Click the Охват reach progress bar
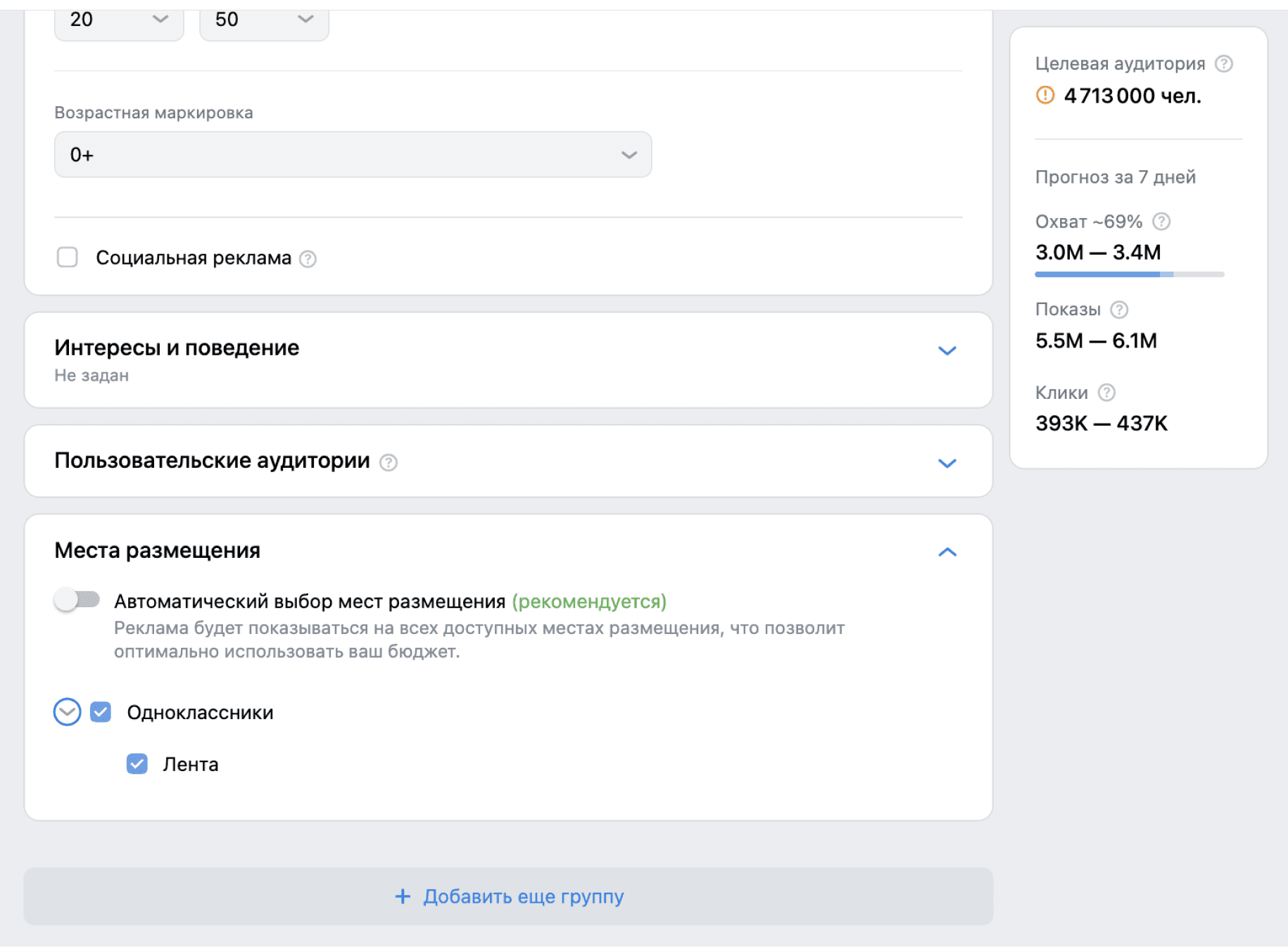The height and width of the screenshot is (947, 1288). [x=1129, y=274]
